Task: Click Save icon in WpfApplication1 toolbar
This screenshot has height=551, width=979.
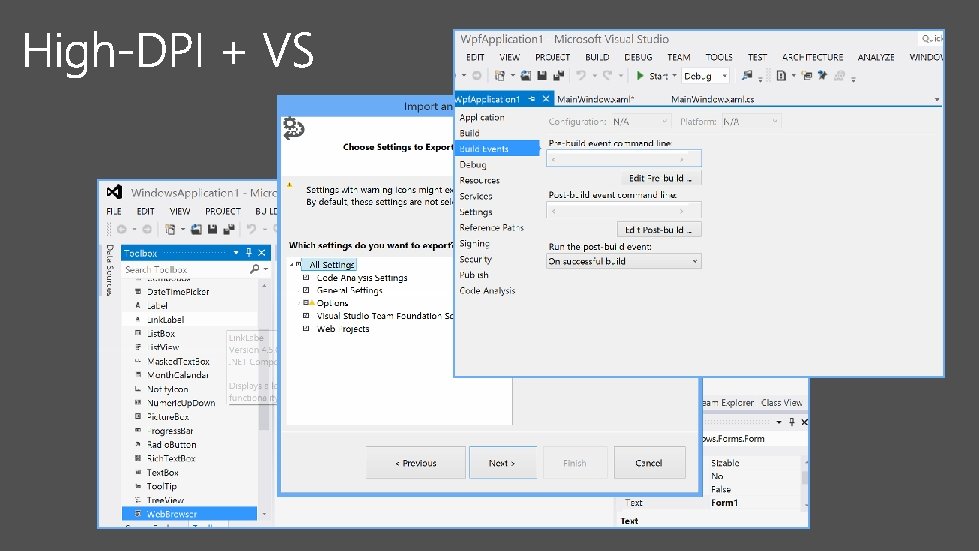Action: coord(542,76)
